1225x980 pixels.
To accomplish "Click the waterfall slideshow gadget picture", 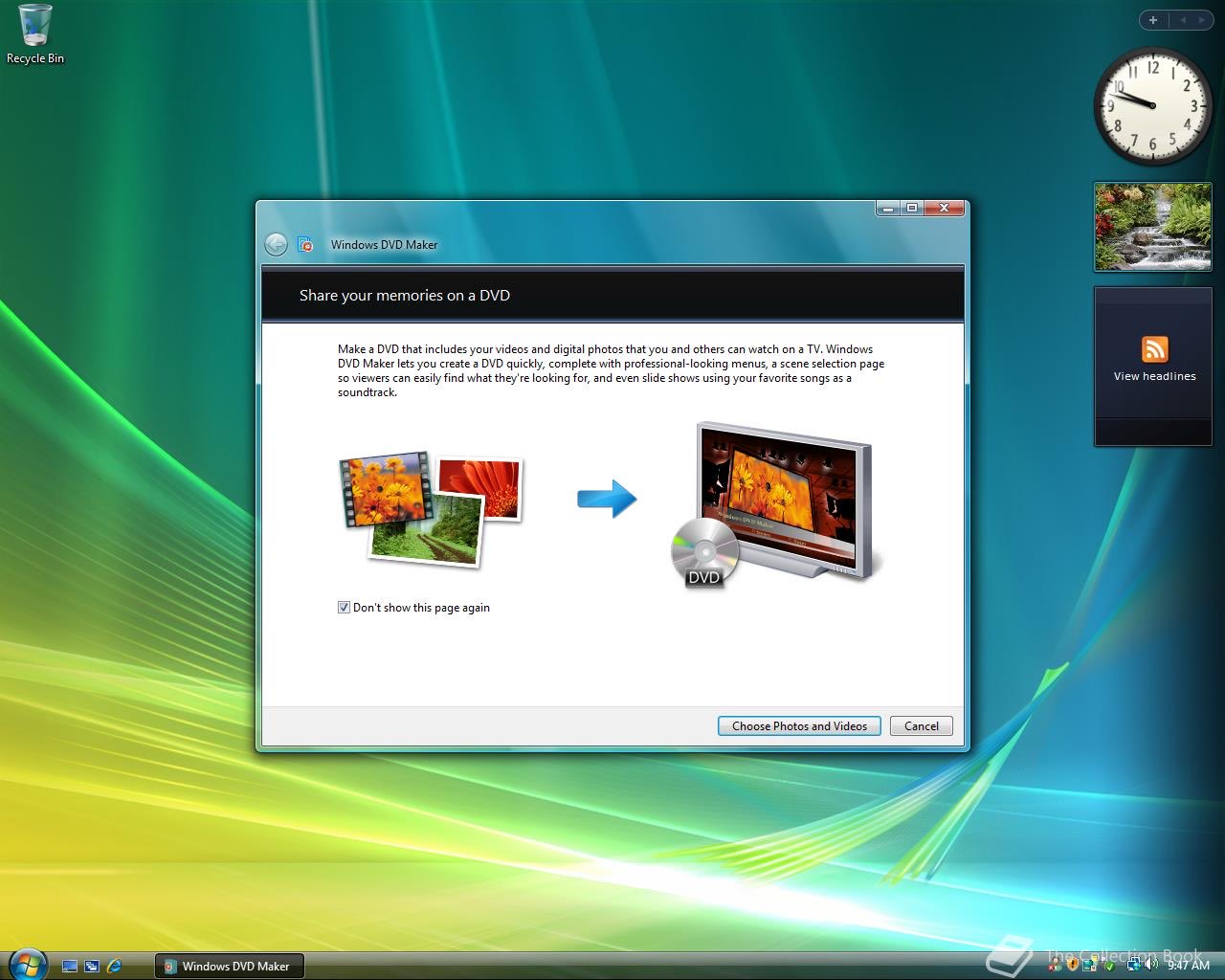I will (1153, 227).
